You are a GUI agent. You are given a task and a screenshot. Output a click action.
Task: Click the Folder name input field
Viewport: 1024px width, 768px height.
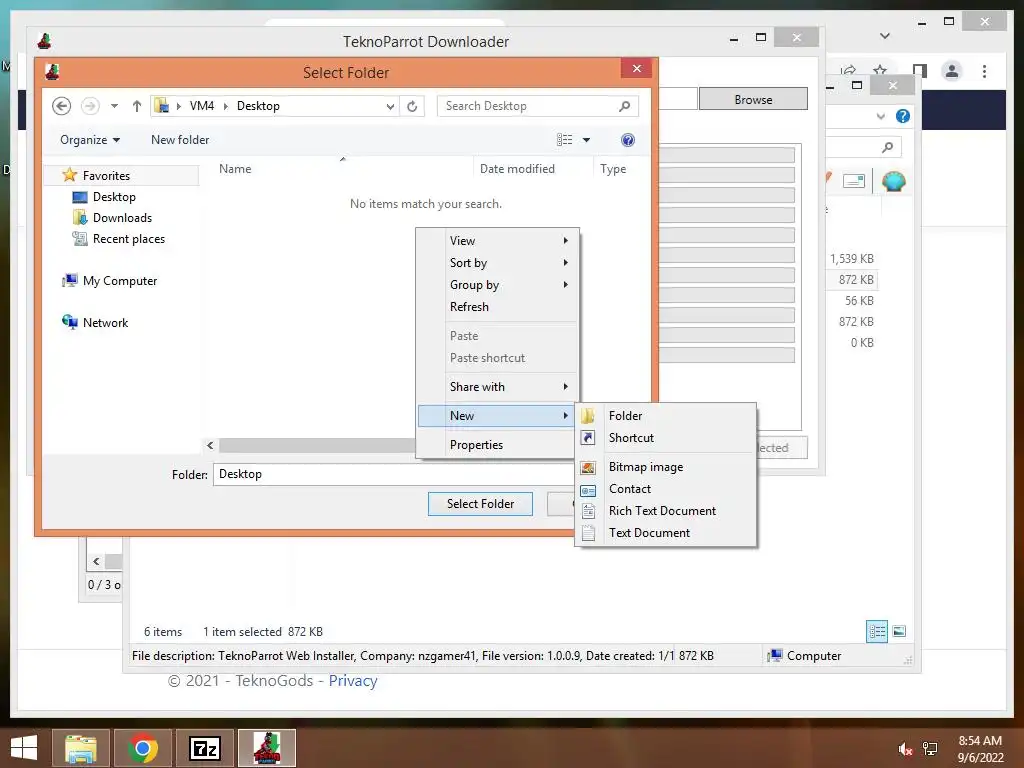pos(393,474)
